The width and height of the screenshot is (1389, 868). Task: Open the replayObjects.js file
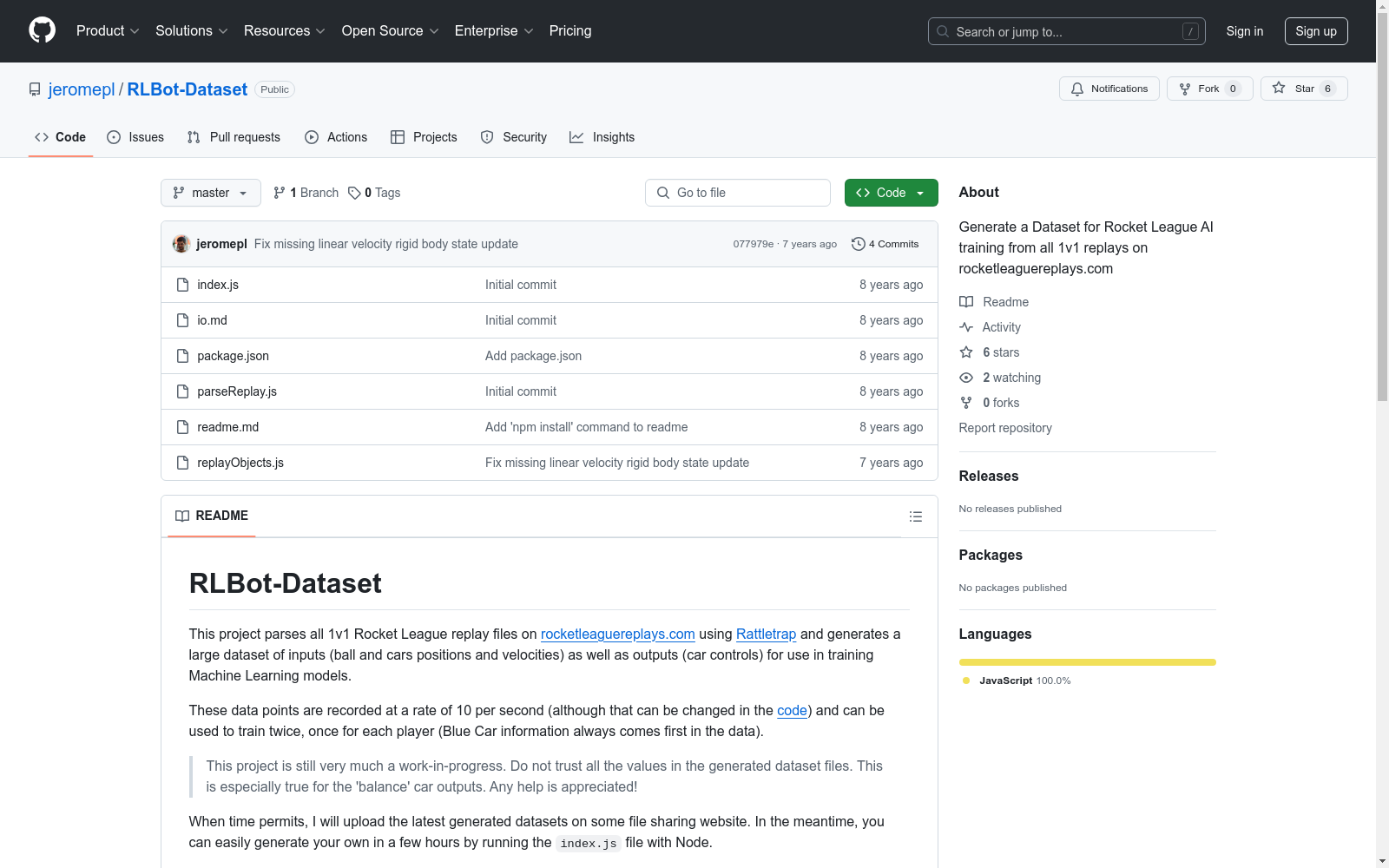[240, 463]
